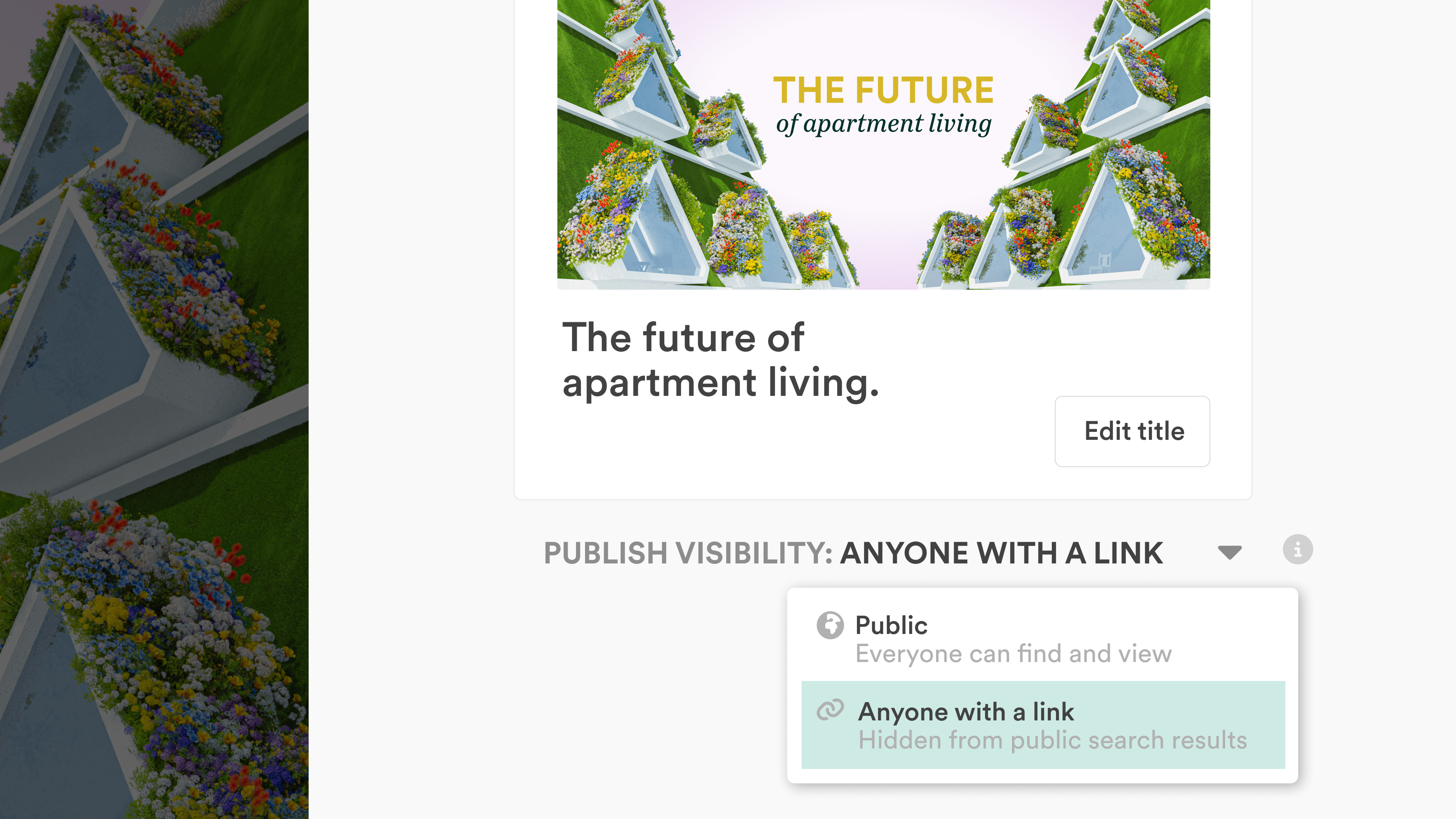Click the 'ANYONE WITH A LINK' current visibility value

pyautogui.click(x=1001, y=553)
